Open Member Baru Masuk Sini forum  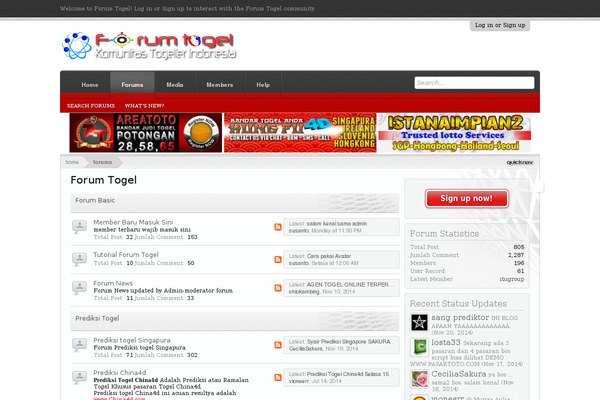[x=133, y=222]
